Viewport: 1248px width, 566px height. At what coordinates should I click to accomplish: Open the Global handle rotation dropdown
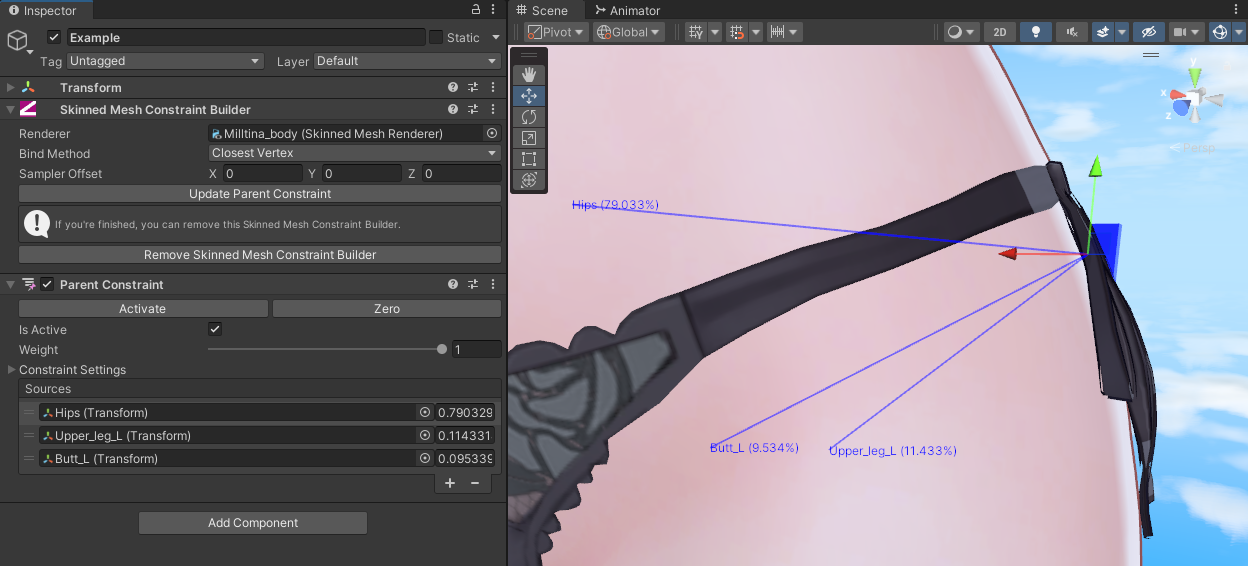[629, 32]
